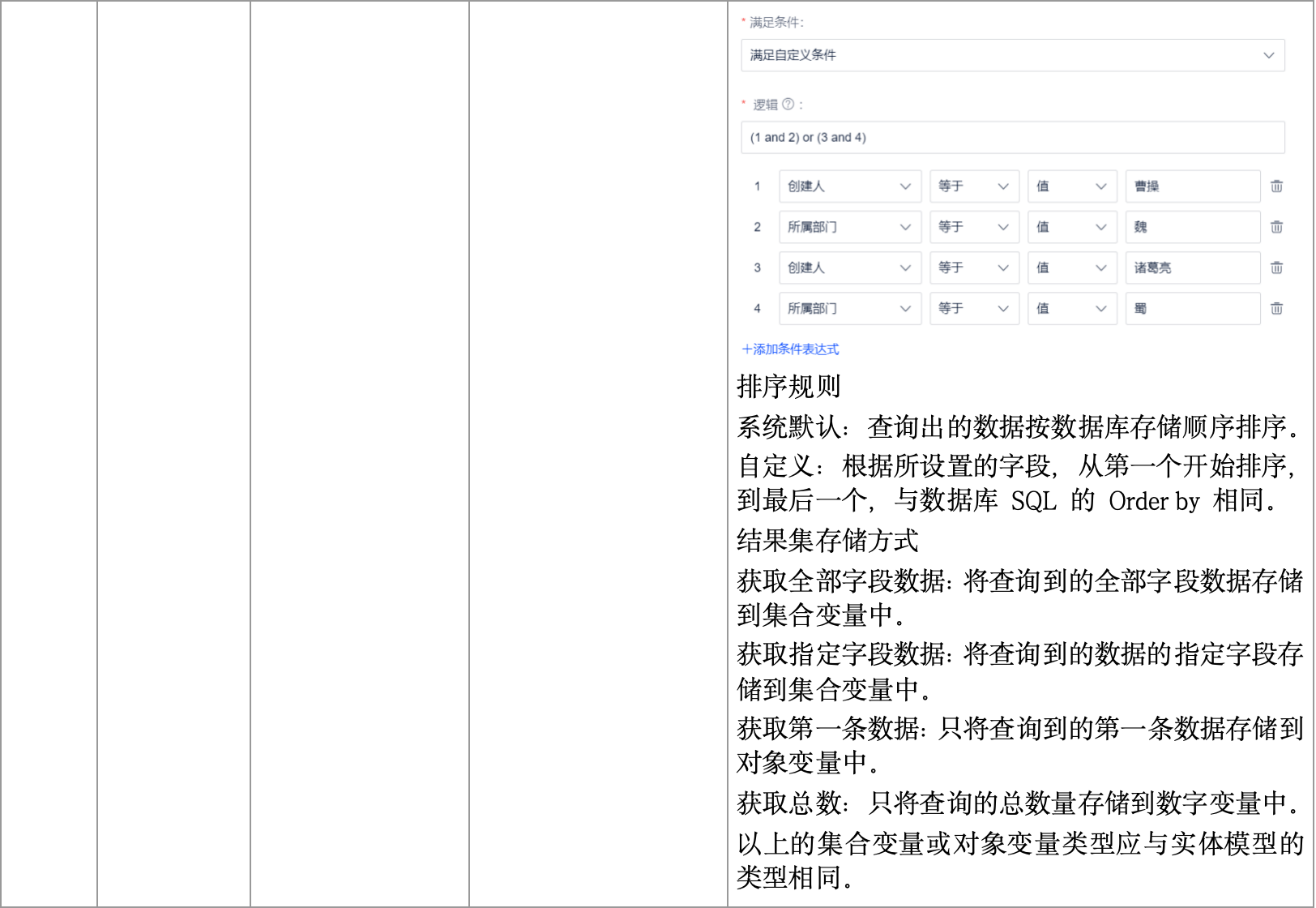Click the 诸葛亮 value input

(x=1193, y=268)
